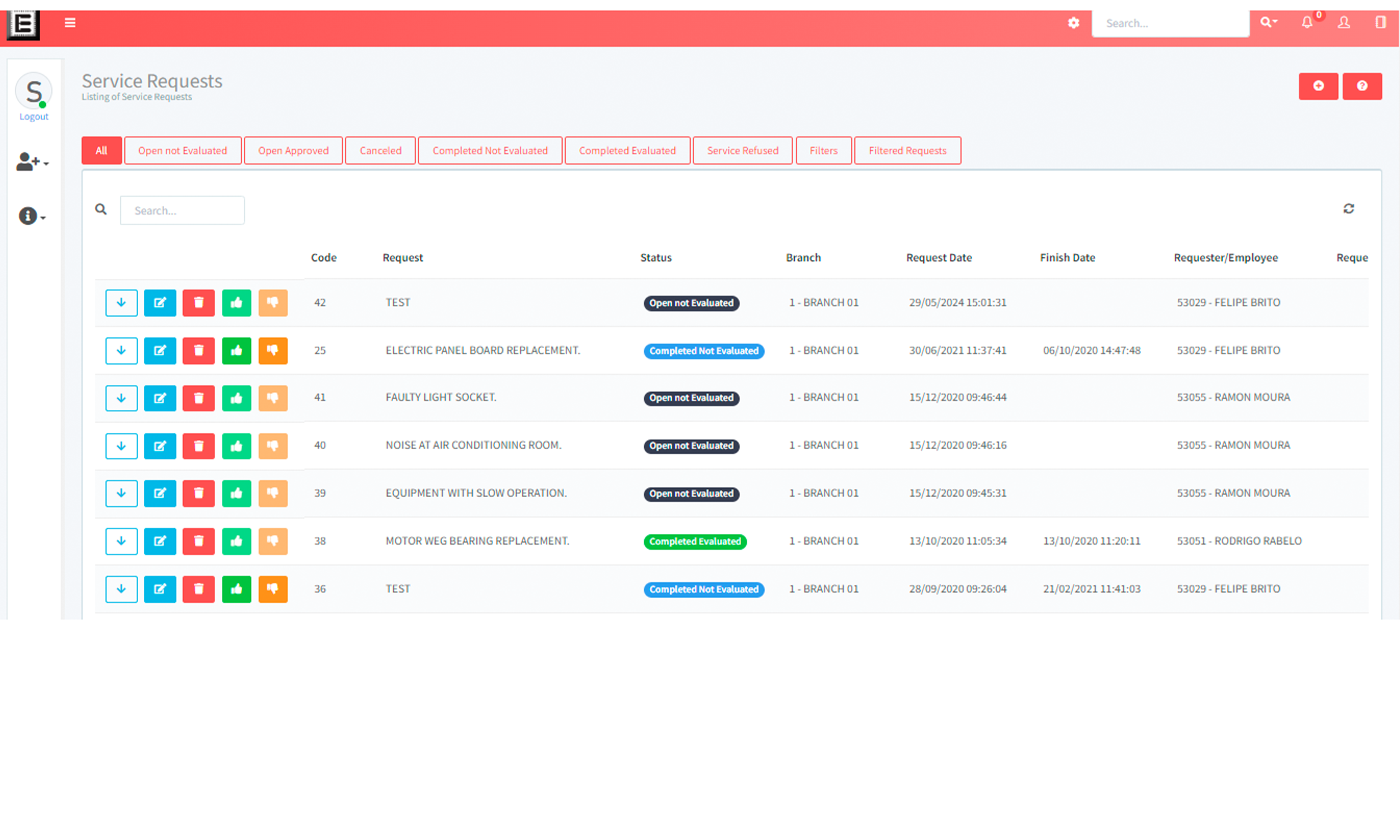
Task: Expand the people/contacts menu on left sidebar
Action: 33,163
